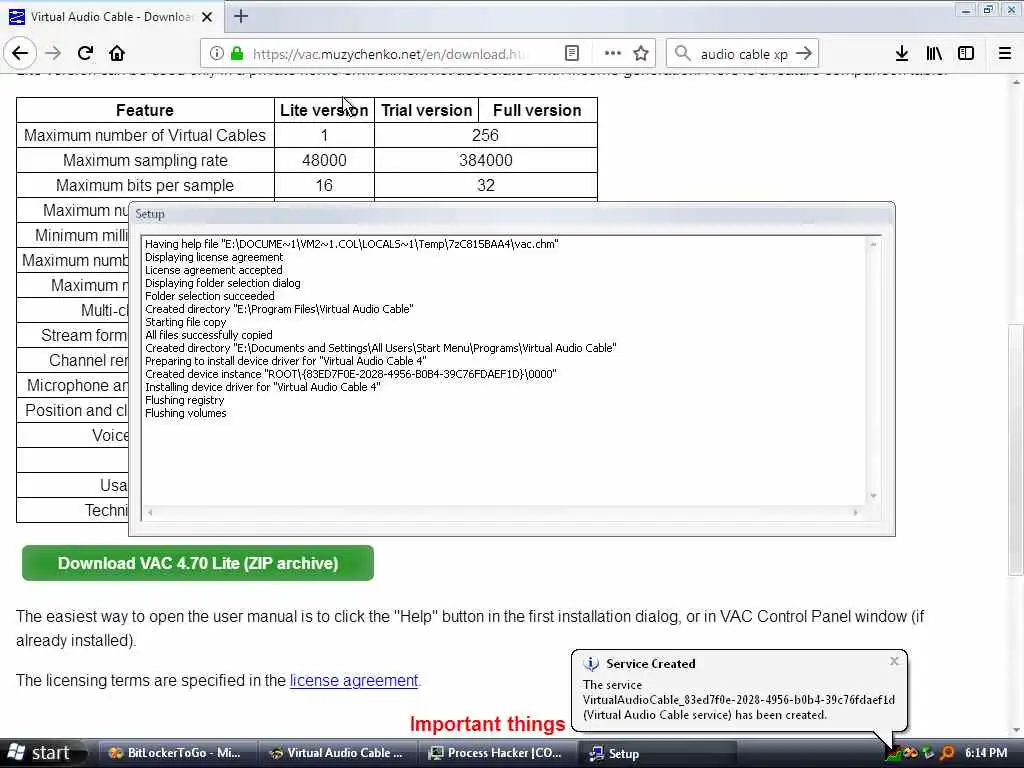The height and width of the screenshot is (768, 1024).
Task: Select the Setup taskbar button
Action: point(658,753)
